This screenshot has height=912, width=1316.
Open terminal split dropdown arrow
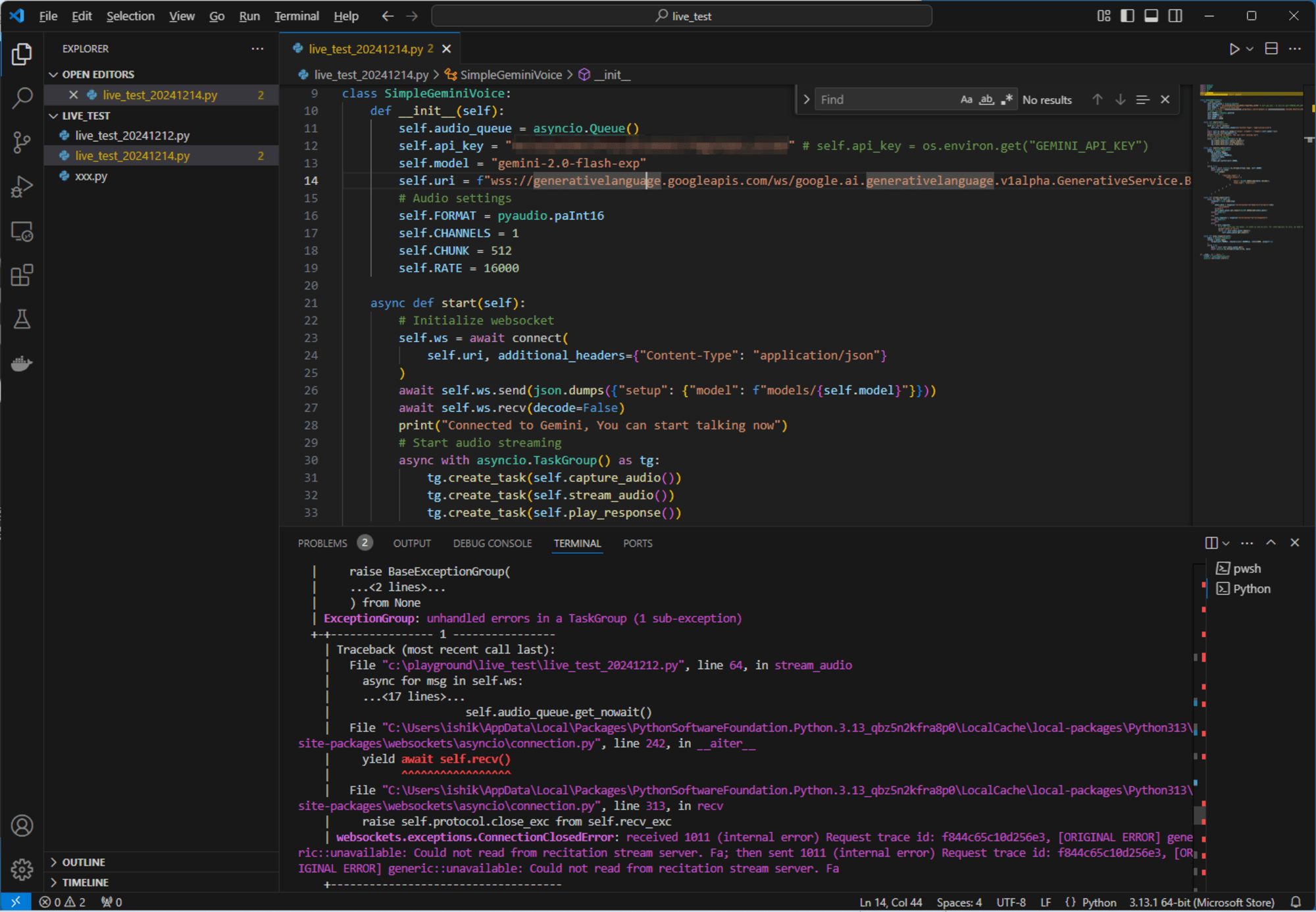pos(1226,543)
